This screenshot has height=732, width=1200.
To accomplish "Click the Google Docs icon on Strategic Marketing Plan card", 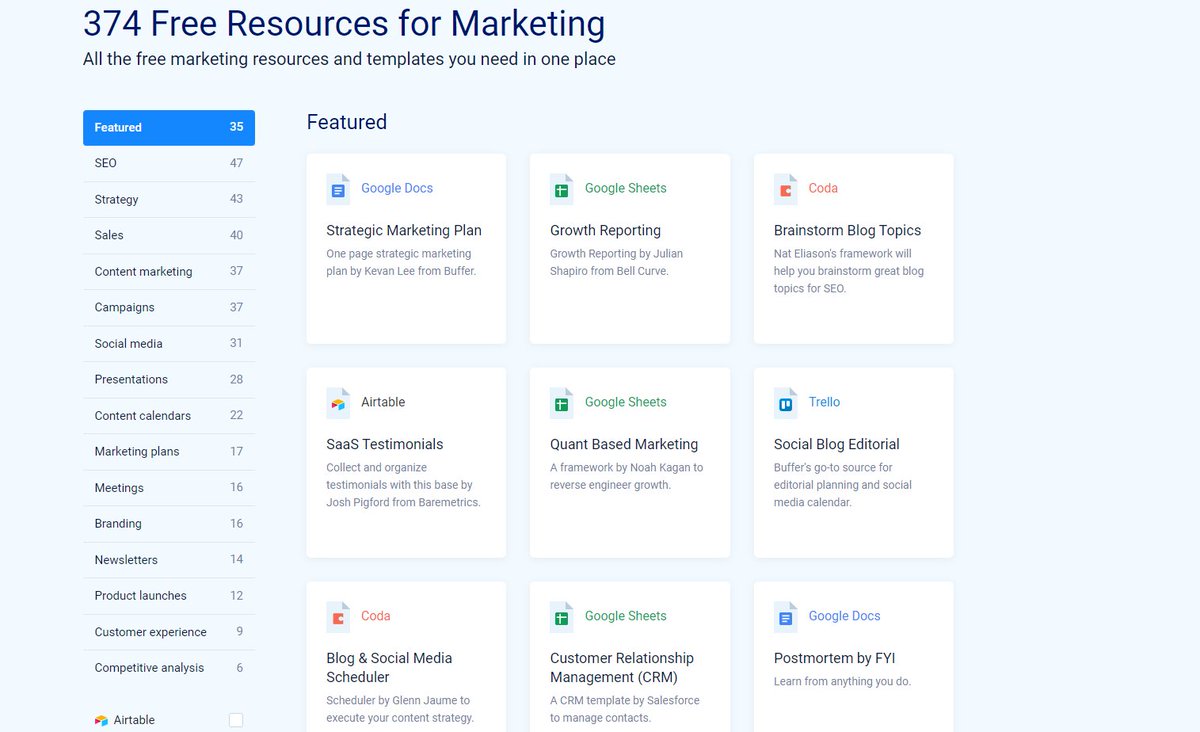I will [338, 189].
